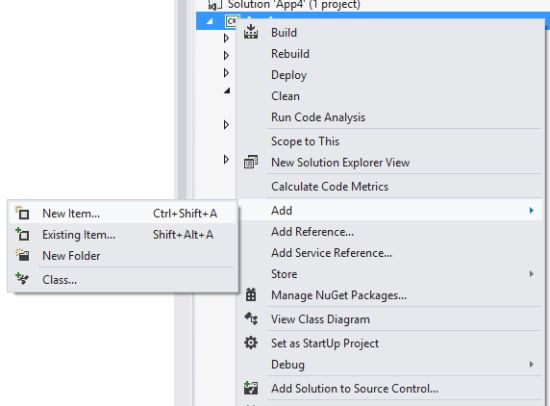This screenshot has height=406, width=550.
Task: Choose Add Reference...
Action: tap(390, 232)
